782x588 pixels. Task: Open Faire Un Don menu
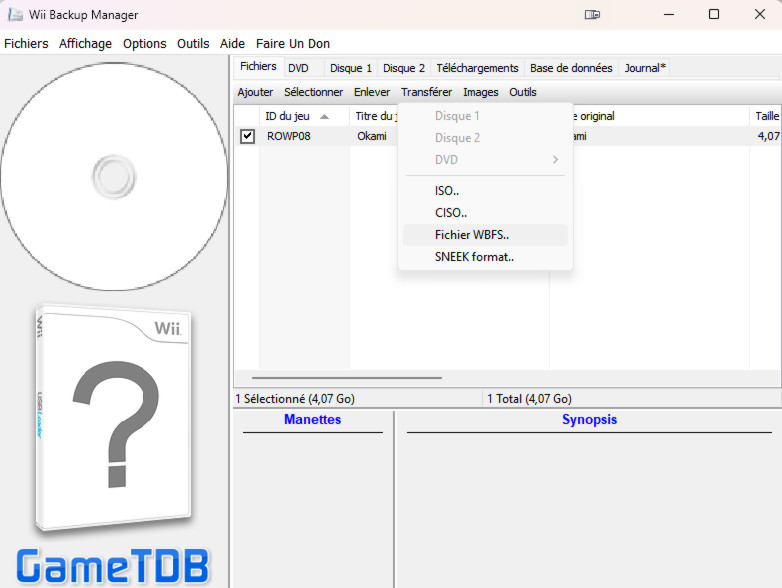293,44
